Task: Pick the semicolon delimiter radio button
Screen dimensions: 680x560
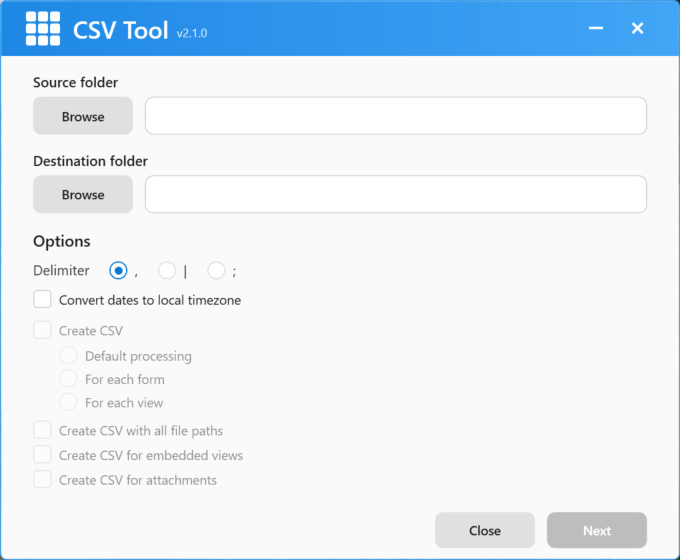Action: coord(216,270)
